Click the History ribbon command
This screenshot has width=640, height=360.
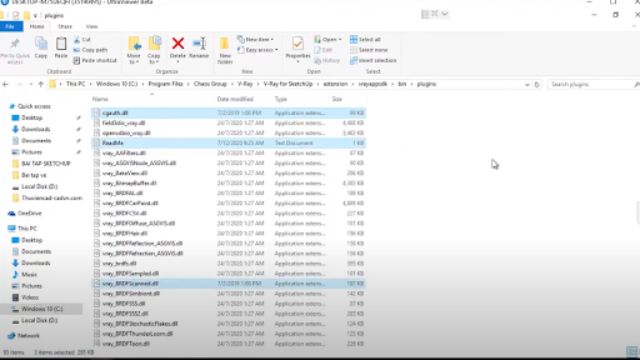[327, 60]
